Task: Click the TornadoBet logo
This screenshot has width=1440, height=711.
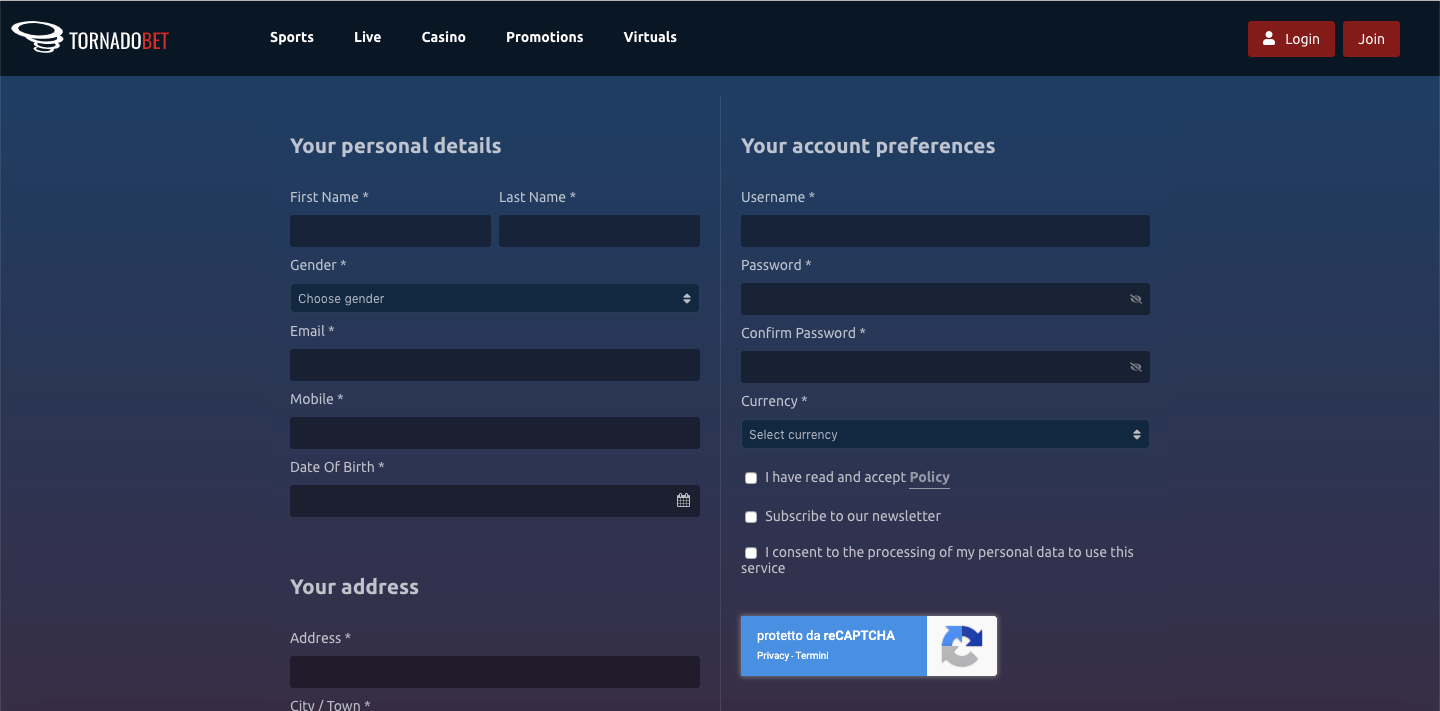Action: [x=90, y=38]
